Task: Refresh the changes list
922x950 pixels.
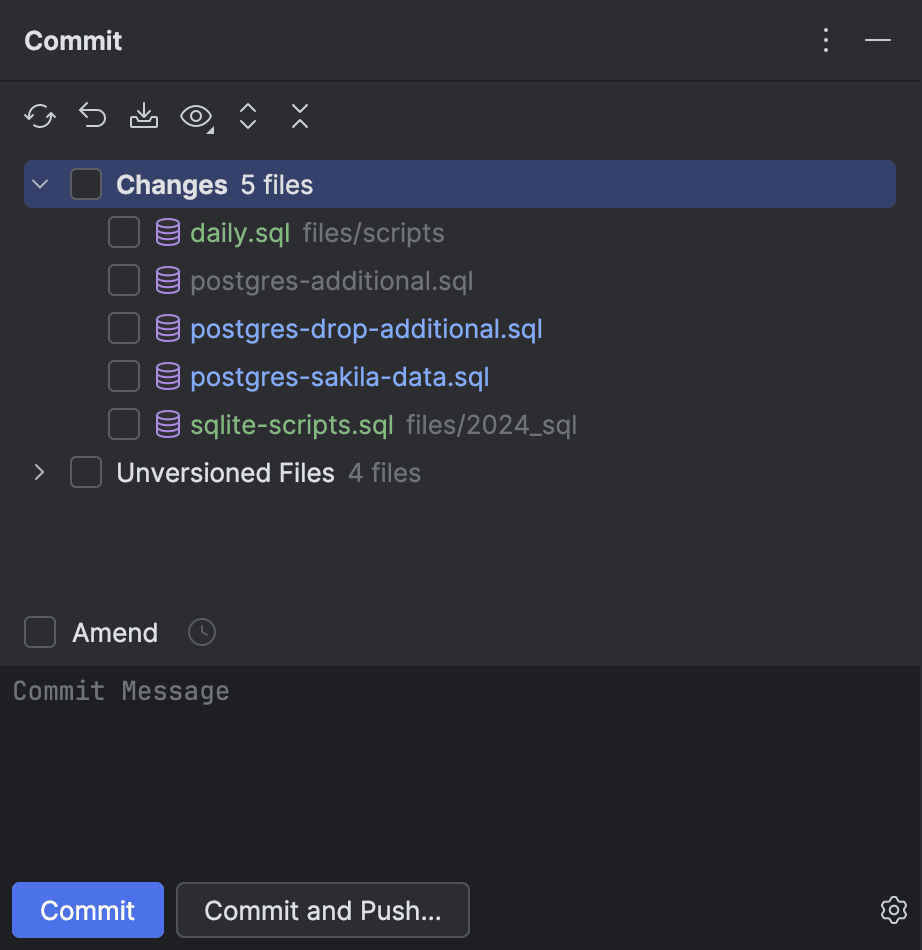Action: [39, 116]
